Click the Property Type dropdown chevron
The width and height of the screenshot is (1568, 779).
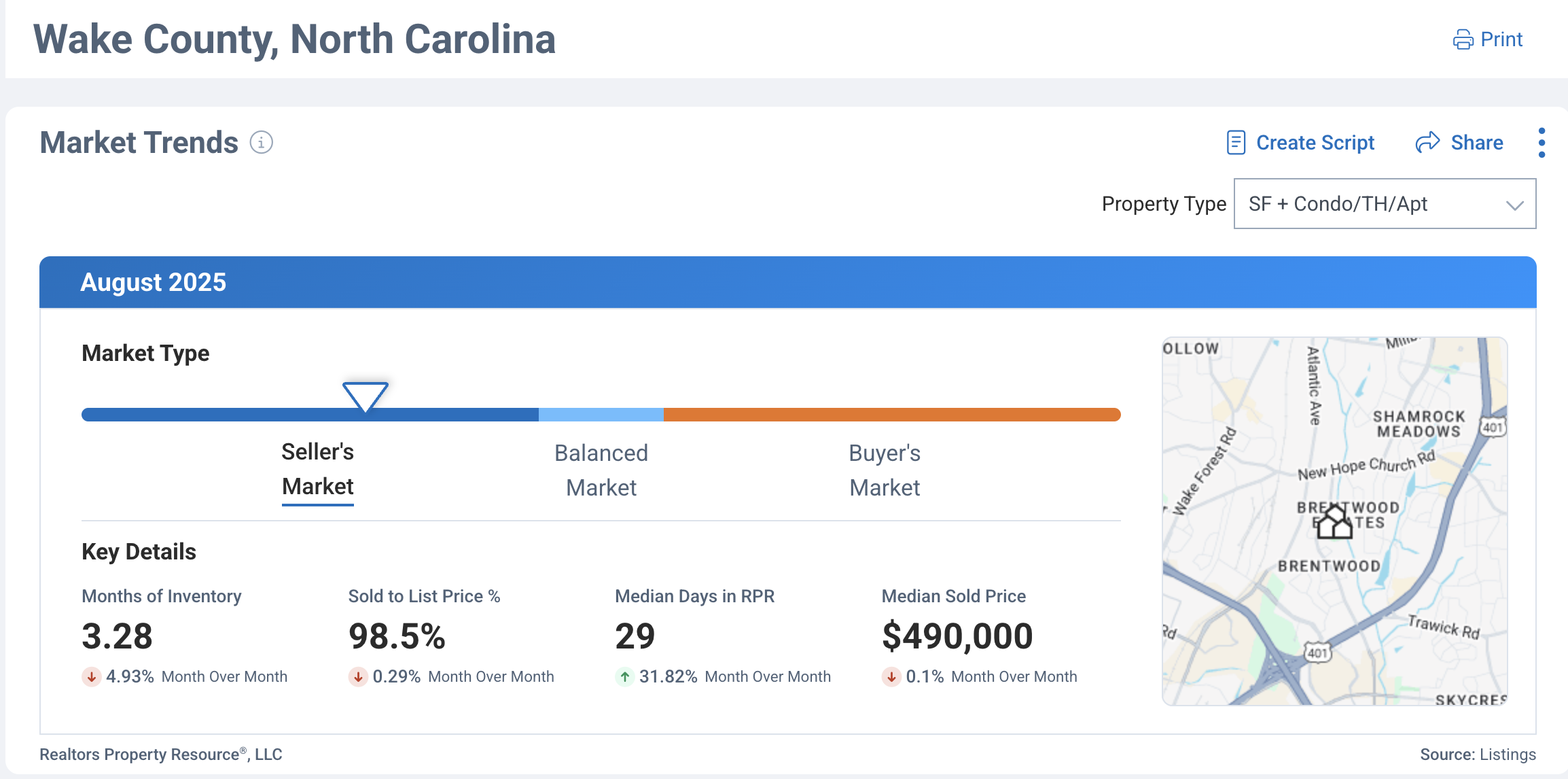tap(1514, 205)
